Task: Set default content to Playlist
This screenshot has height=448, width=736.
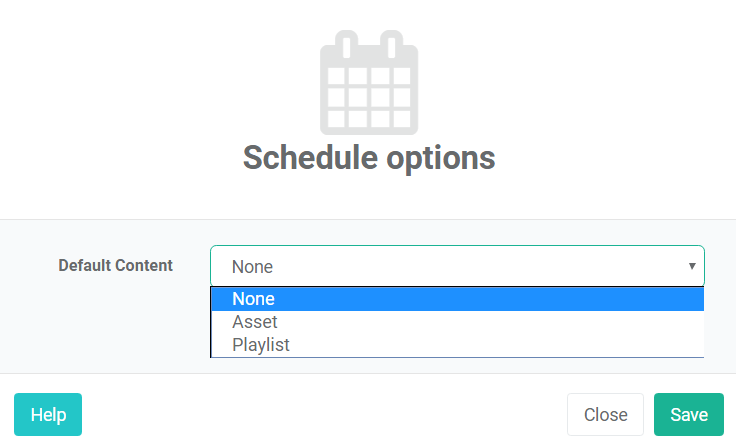Action: tap(457, 345)
